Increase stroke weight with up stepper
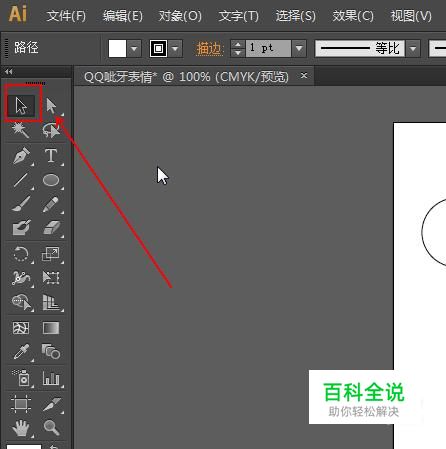The height and width of the screenshot is (449, 446). (238, 44)
